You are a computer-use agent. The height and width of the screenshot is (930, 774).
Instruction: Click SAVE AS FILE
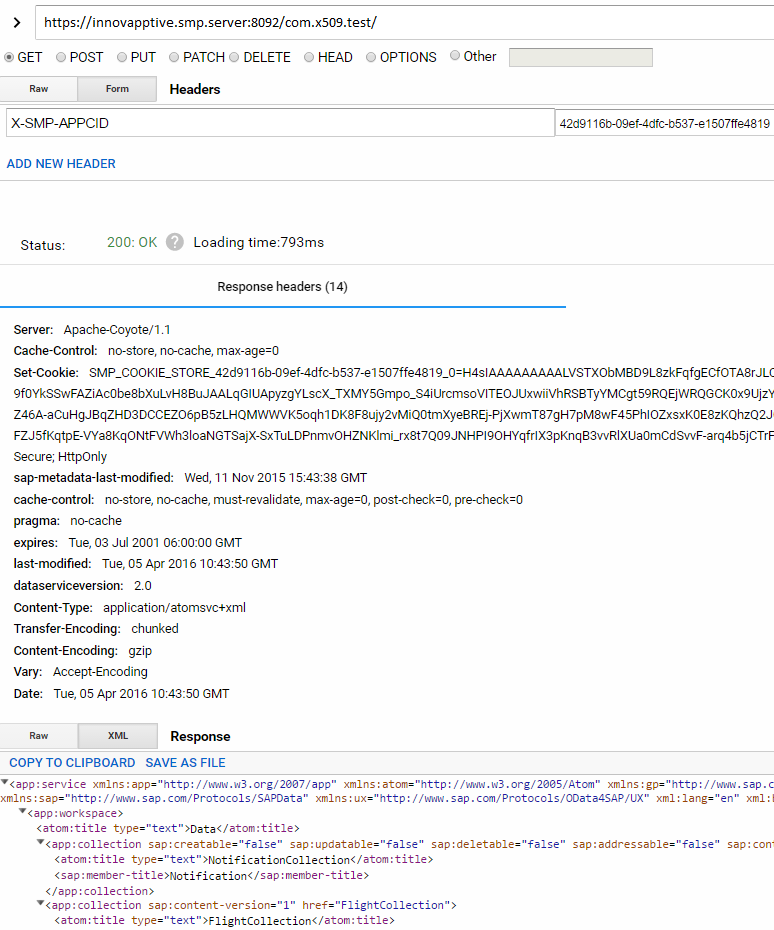pyautogui.click(x=186, y=763)
